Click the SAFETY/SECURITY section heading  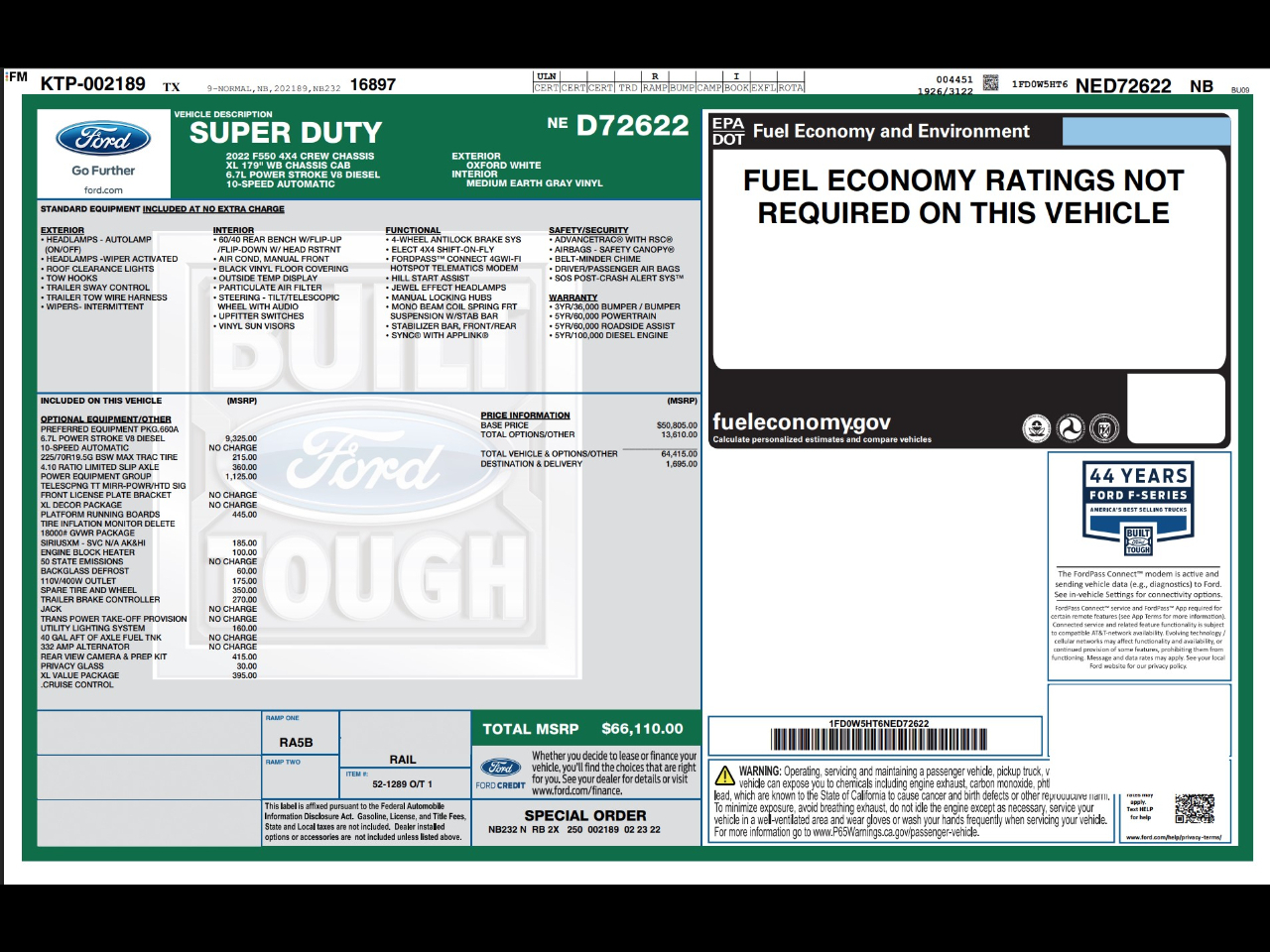(x=588, y=230)
